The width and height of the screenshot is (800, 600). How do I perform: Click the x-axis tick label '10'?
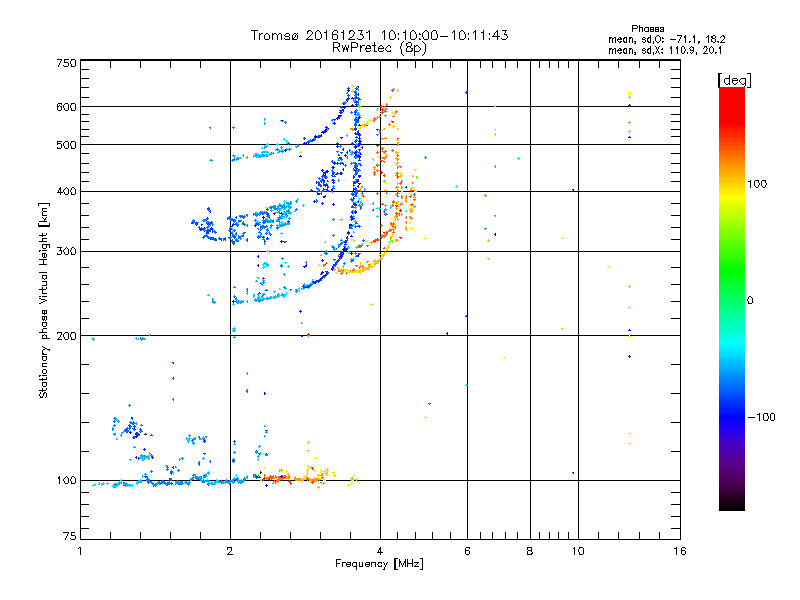pos(578,551)
